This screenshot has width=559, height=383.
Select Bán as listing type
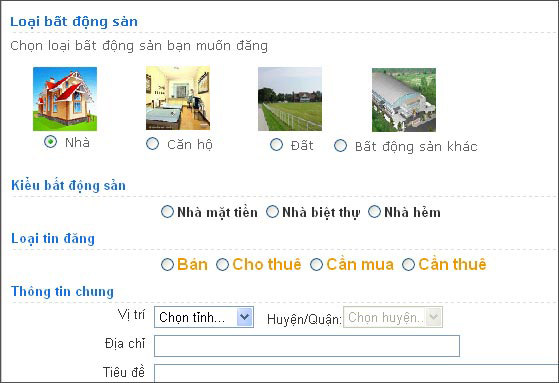coord(167,265)
